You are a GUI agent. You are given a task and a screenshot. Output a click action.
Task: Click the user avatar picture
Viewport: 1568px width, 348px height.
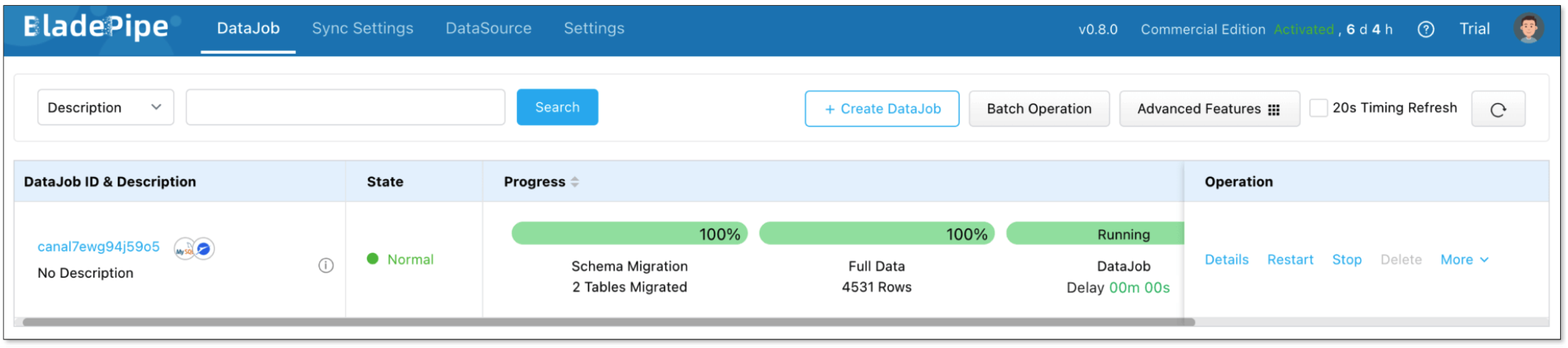1528,29
